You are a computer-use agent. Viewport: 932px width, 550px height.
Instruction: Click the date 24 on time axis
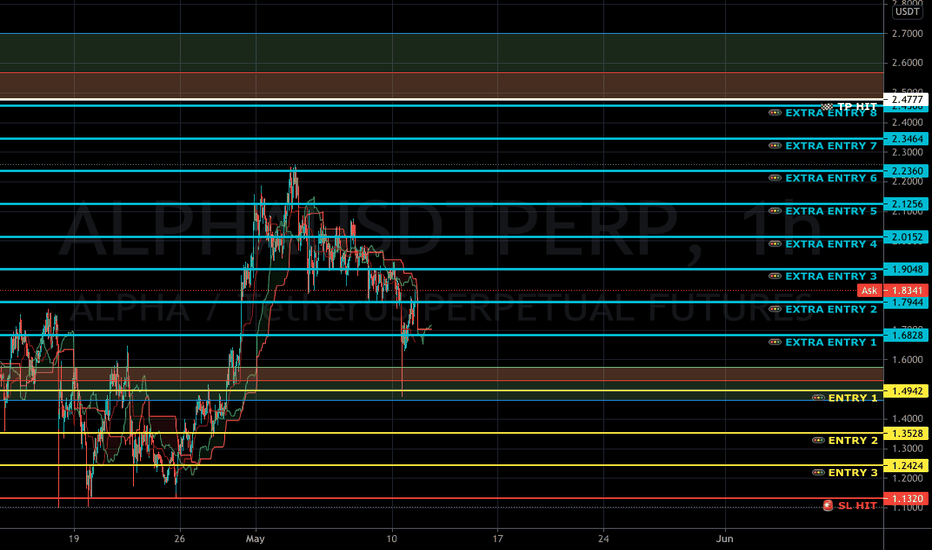click(603, 539)
